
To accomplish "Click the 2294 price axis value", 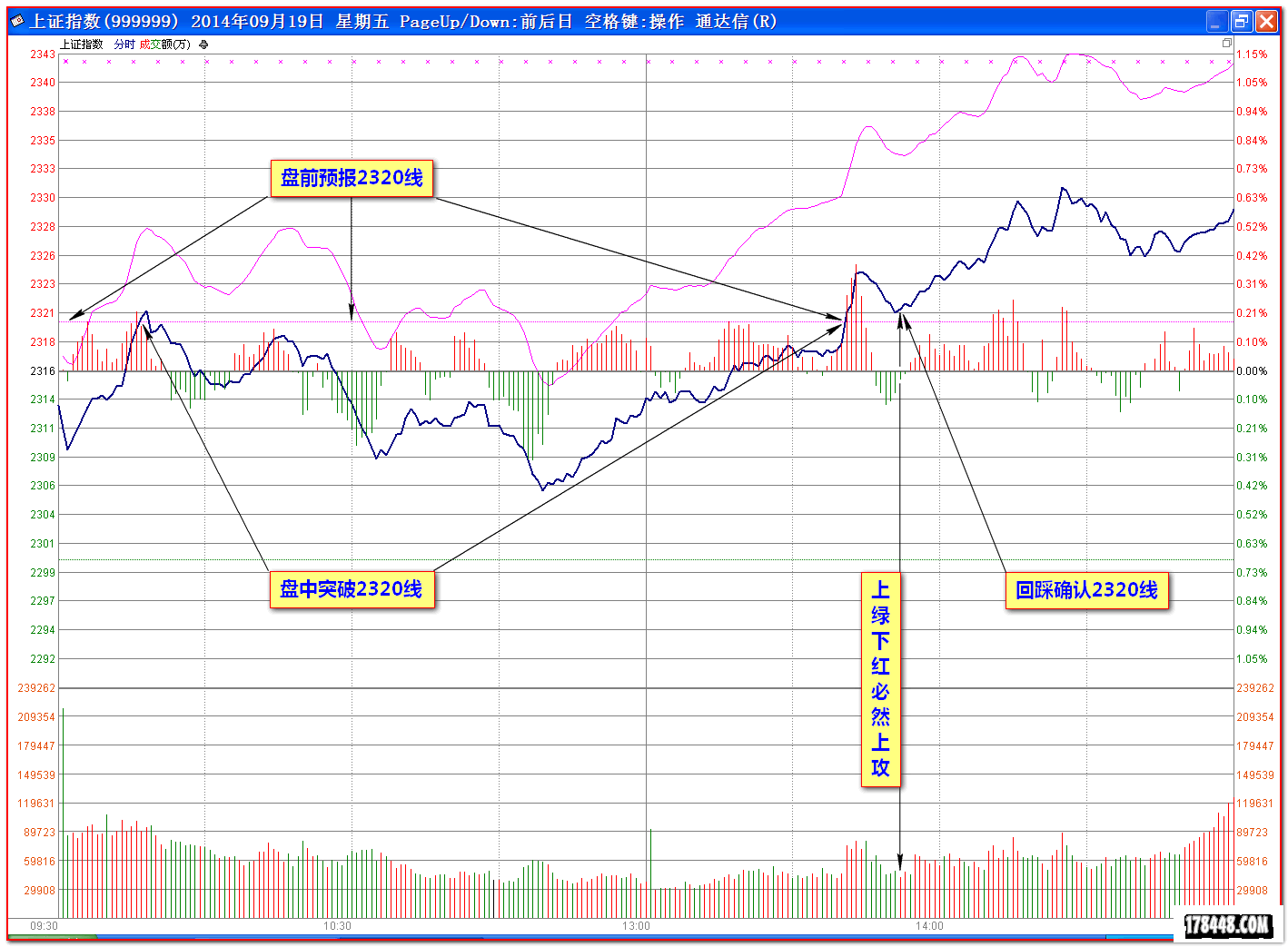I will click(43, 630).
